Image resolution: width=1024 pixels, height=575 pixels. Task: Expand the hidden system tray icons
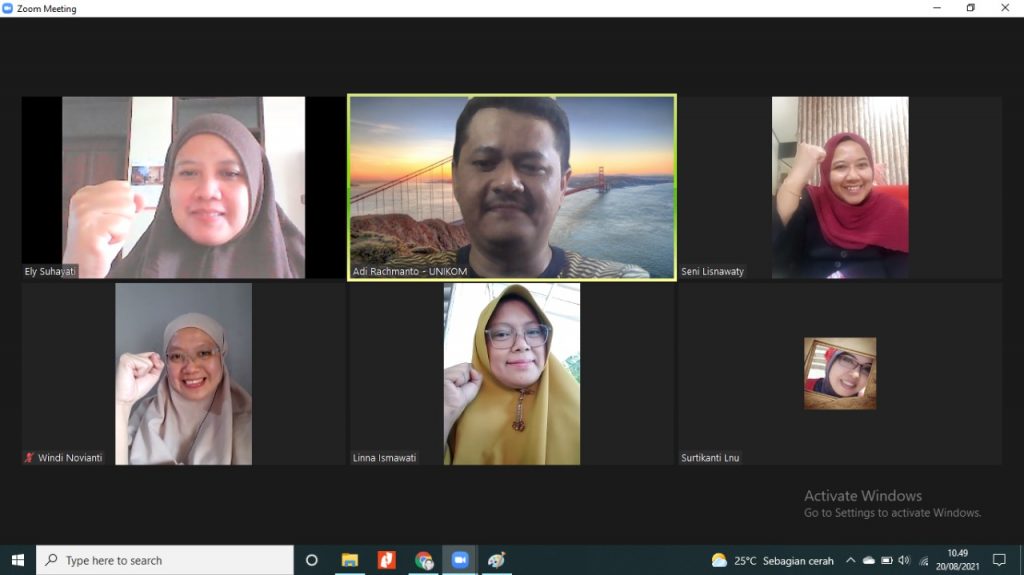pyautogui.click(x=850, y=560)
